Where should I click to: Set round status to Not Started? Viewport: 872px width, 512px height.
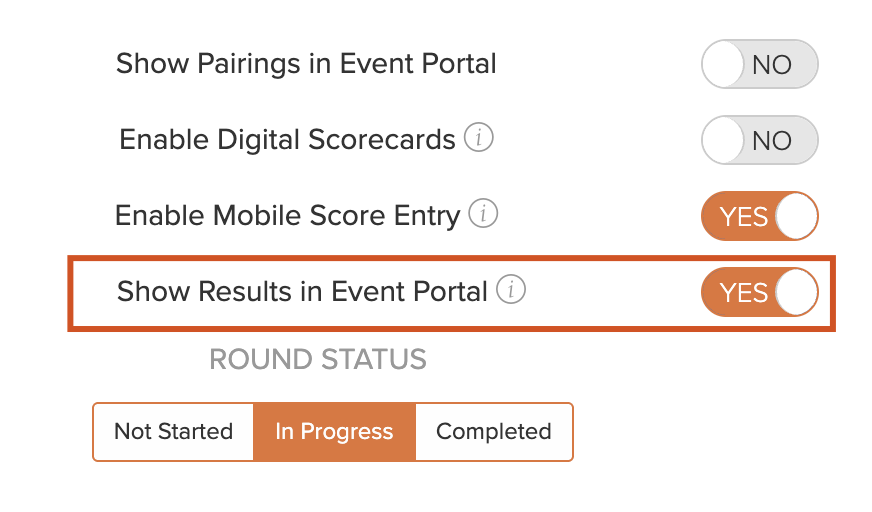174,432
